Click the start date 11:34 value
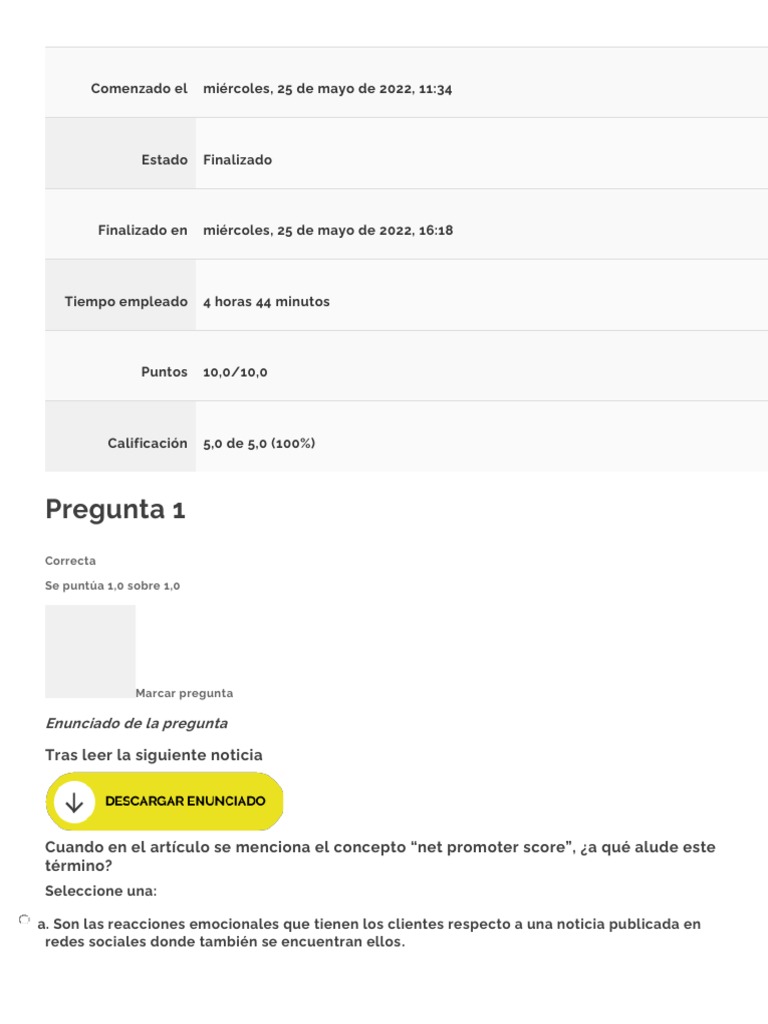The width and height of the screenshot is (768, 1024). pos(328,89)
